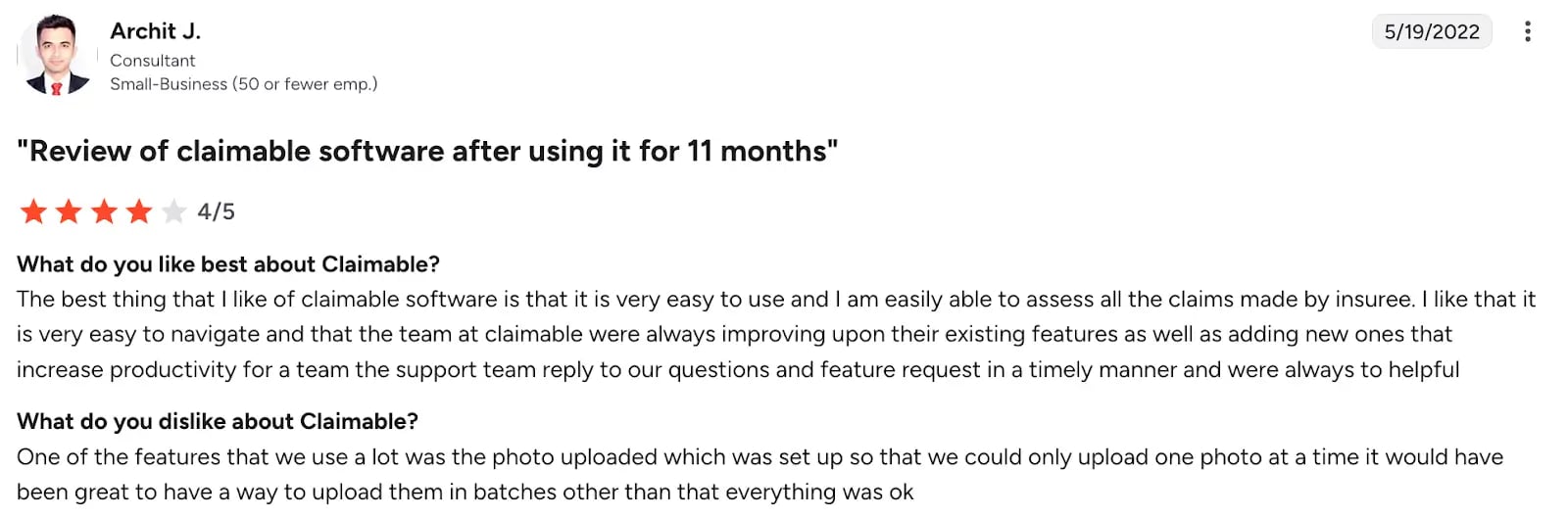Click the empty fifth rating star

pos(173,212)
